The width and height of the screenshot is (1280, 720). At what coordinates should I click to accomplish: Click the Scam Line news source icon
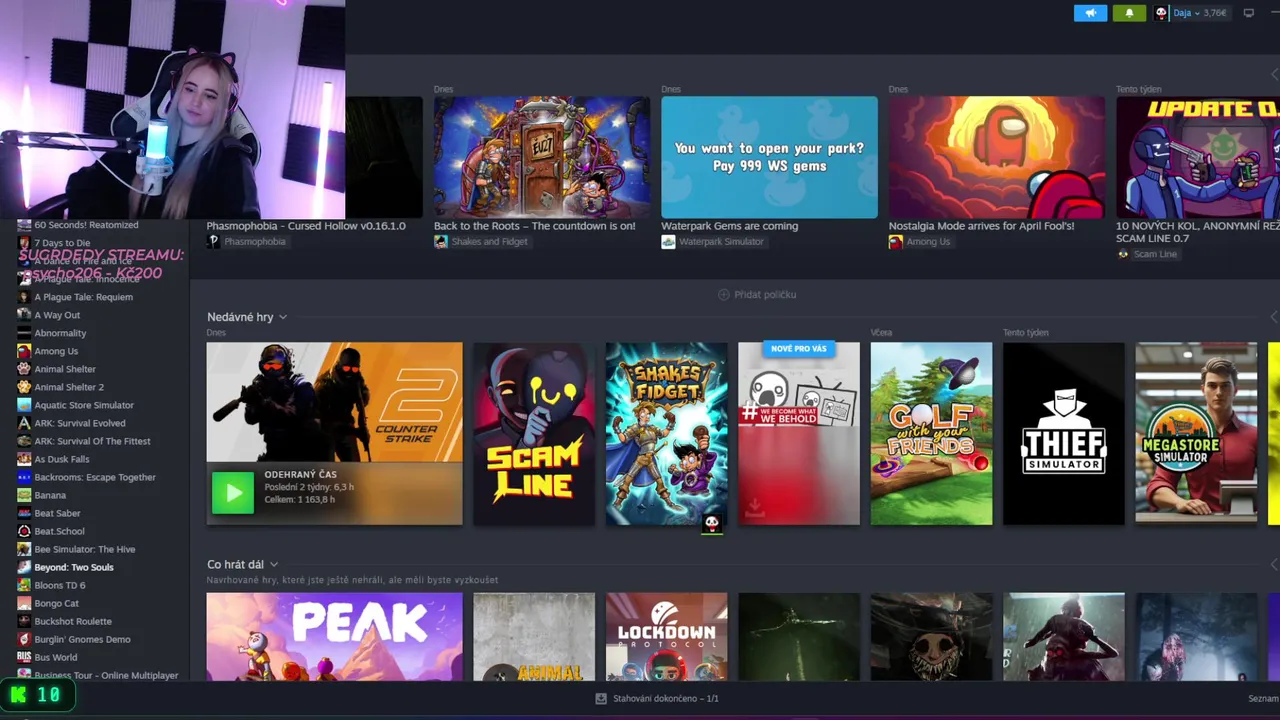(1123, 254)
